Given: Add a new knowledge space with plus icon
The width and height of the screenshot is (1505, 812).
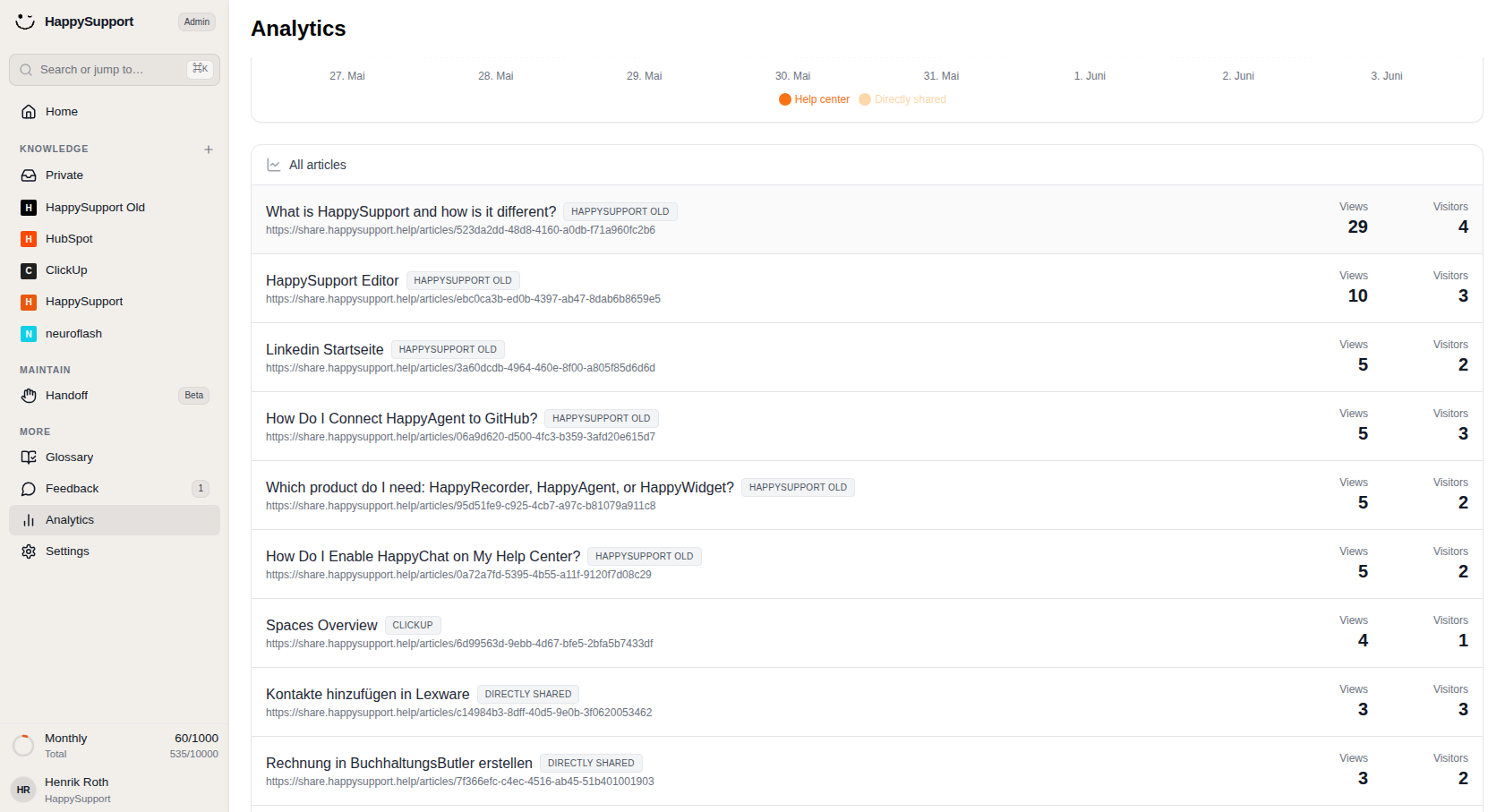Looking at the screenshot, I should click(209, 150).
